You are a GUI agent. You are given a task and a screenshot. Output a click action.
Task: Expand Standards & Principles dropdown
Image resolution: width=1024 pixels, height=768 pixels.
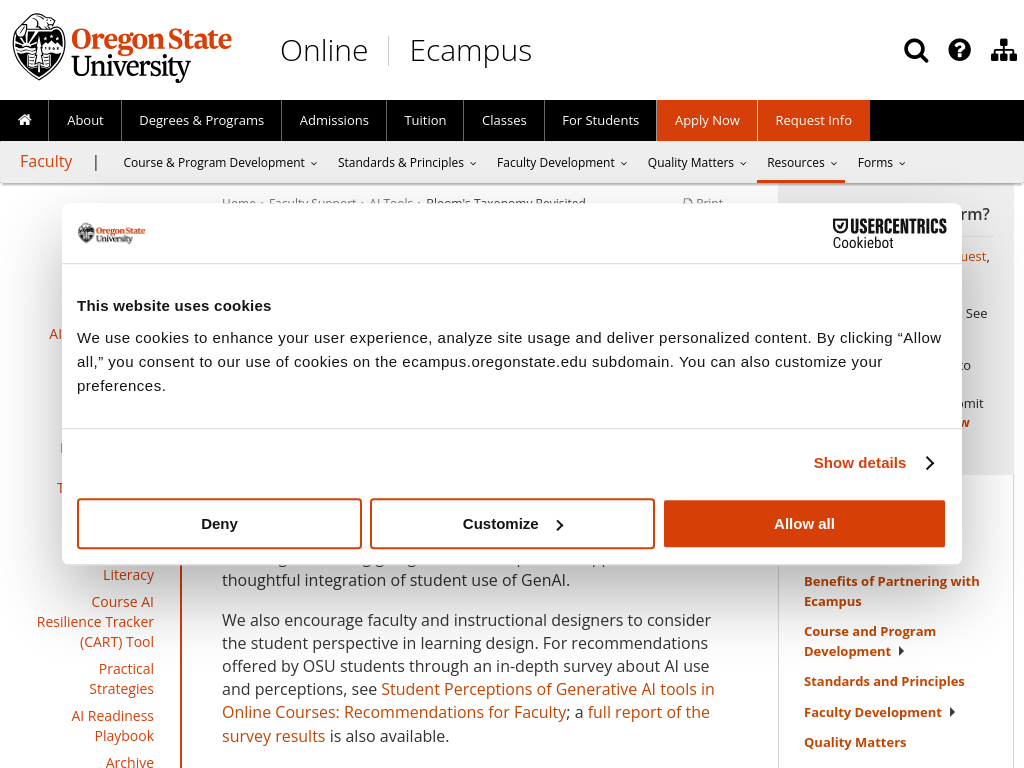tap(407, 163)
